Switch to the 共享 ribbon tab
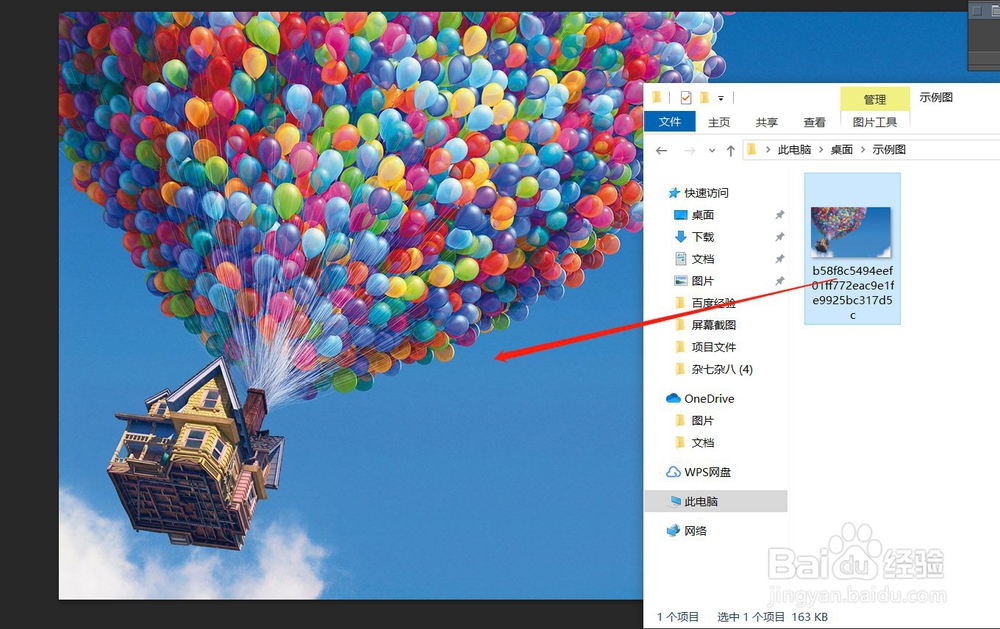 click(767, 122)
